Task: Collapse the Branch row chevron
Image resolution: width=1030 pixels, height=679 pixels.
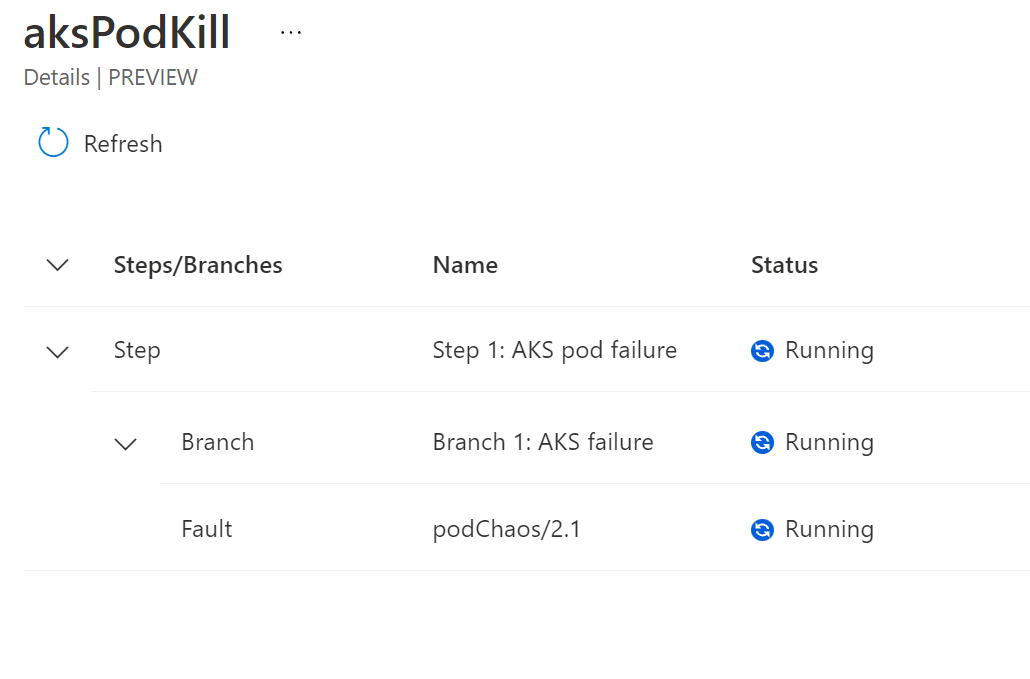Action: click(125, 445)
